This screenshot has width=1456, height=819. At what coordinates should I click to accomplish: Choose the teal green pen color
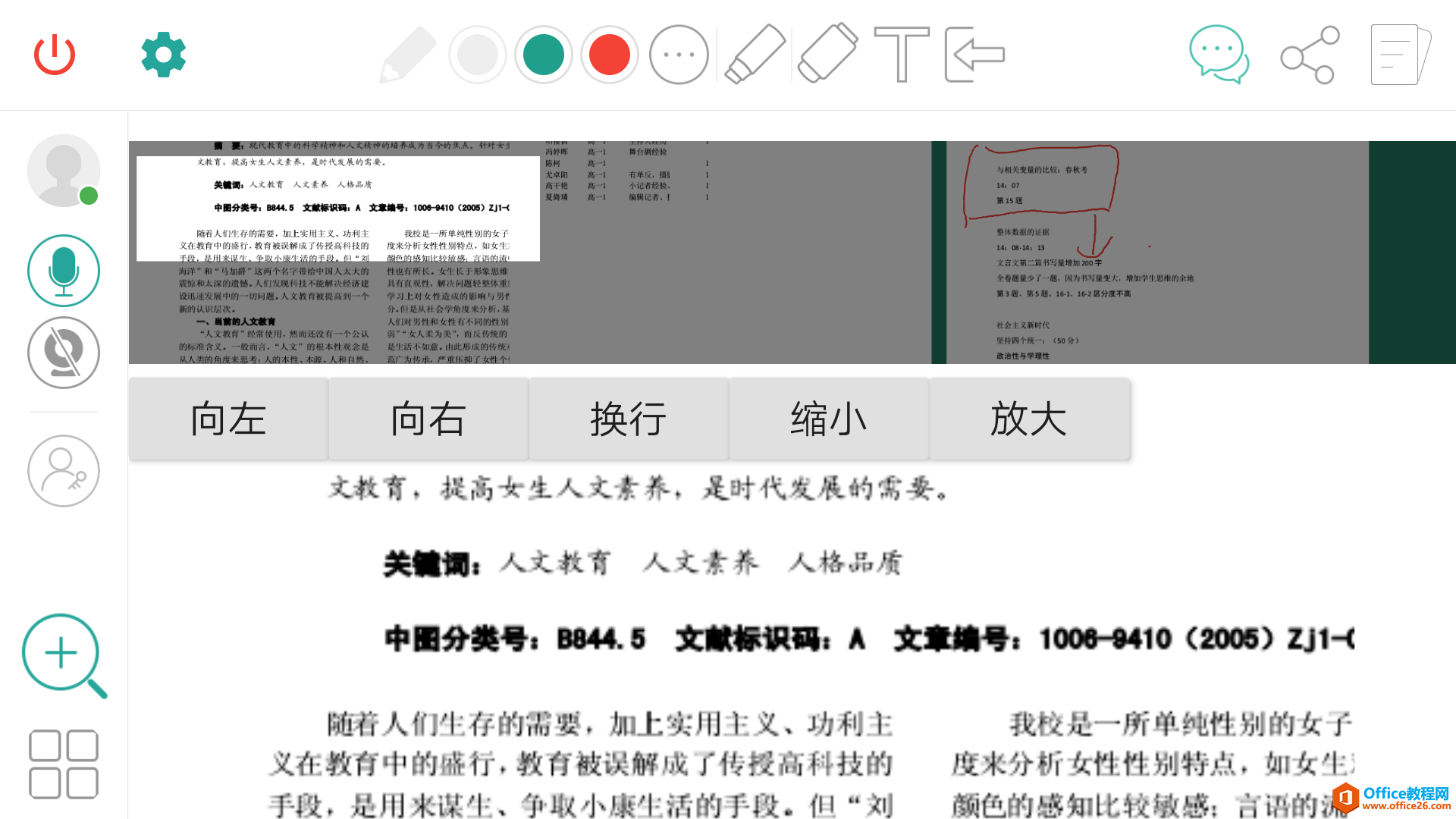[x=544, y=55]
